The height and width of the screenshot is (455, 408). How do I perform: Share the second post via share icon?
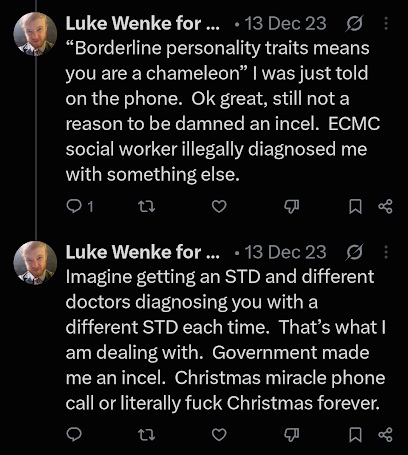[x=385, y=435]
